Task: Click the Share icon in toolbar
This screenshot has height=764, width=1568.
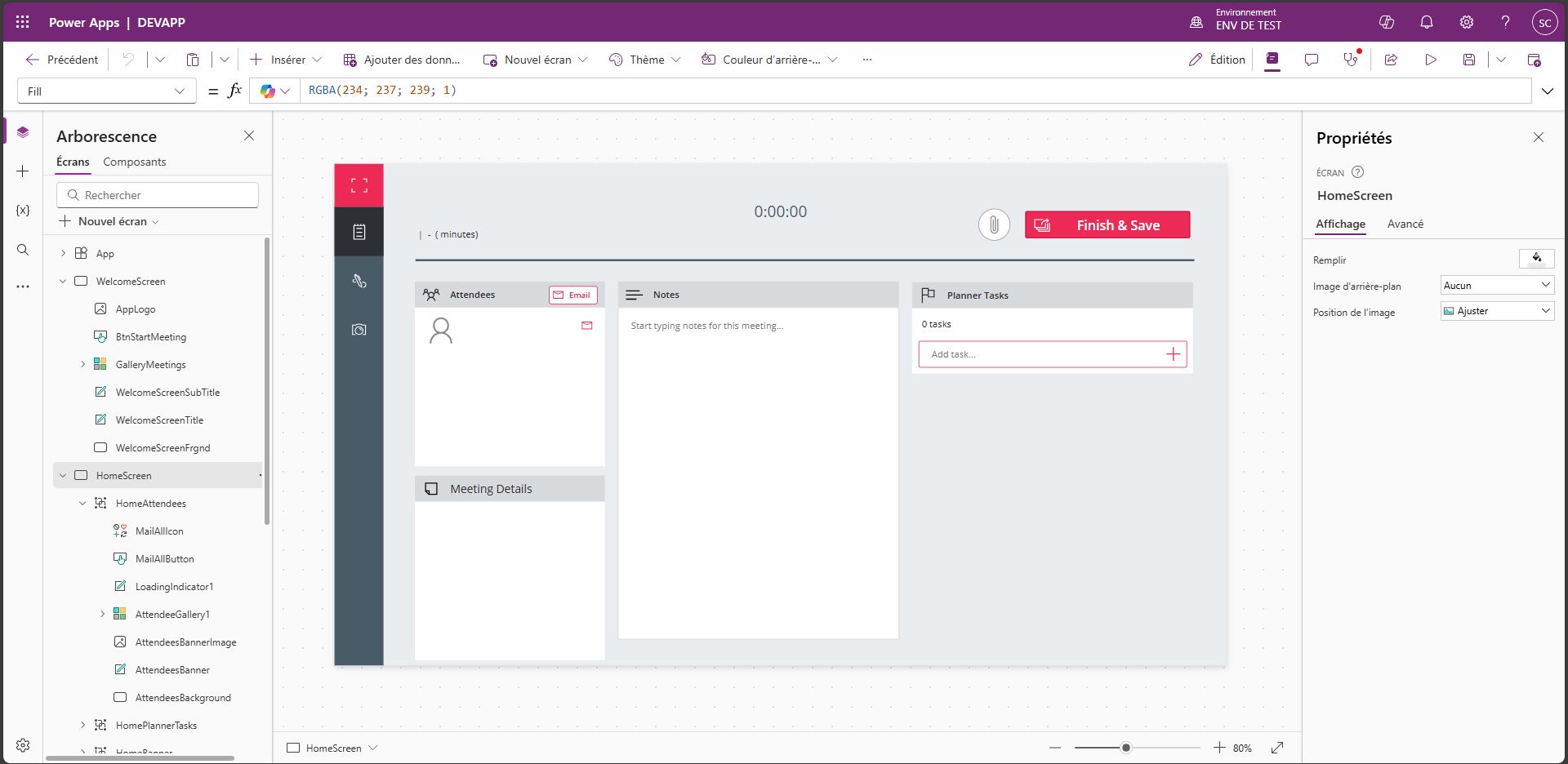Action: point(1391,60)
